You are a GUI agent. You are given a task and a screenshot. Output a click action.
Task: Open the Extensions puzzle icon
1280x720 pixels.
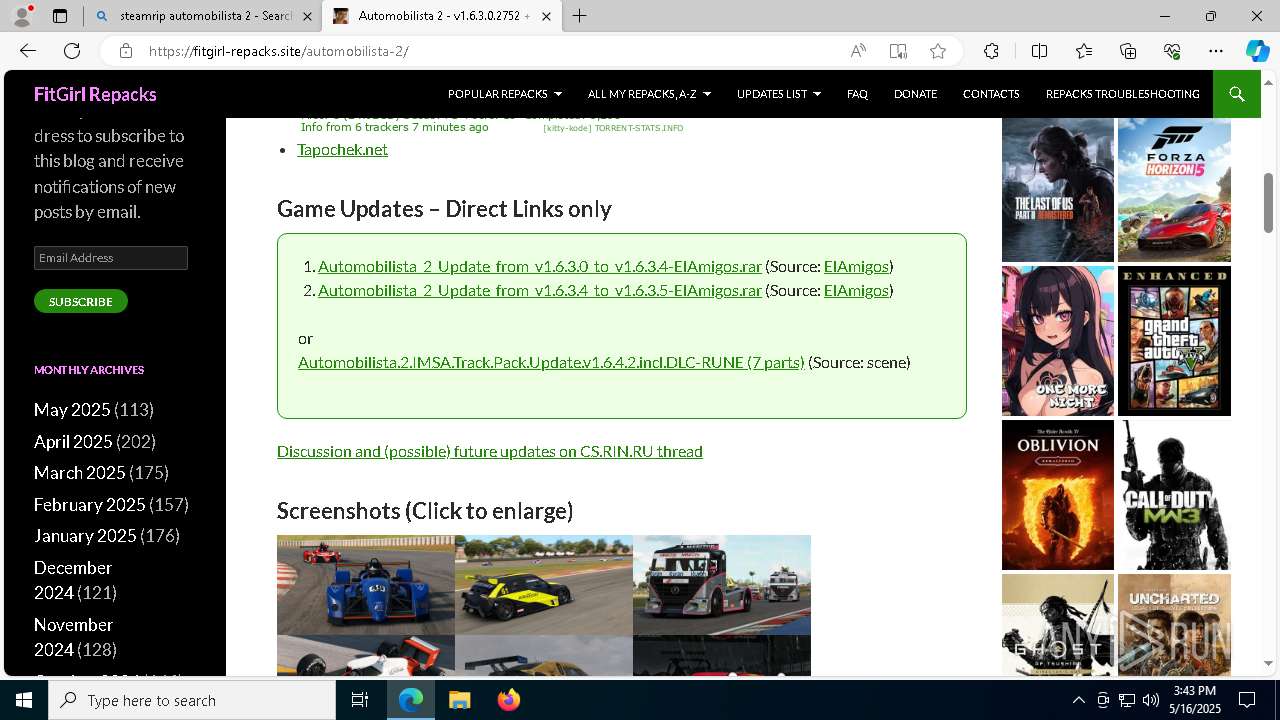(991, 51)
